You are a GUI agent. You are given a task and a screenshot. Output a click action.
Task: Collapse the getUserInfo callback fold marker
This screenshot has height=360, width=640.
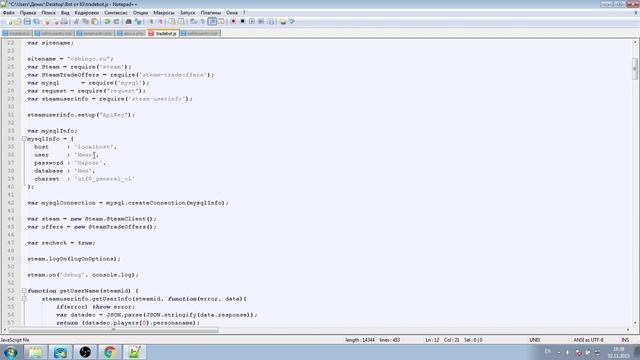tap(24, 299)
